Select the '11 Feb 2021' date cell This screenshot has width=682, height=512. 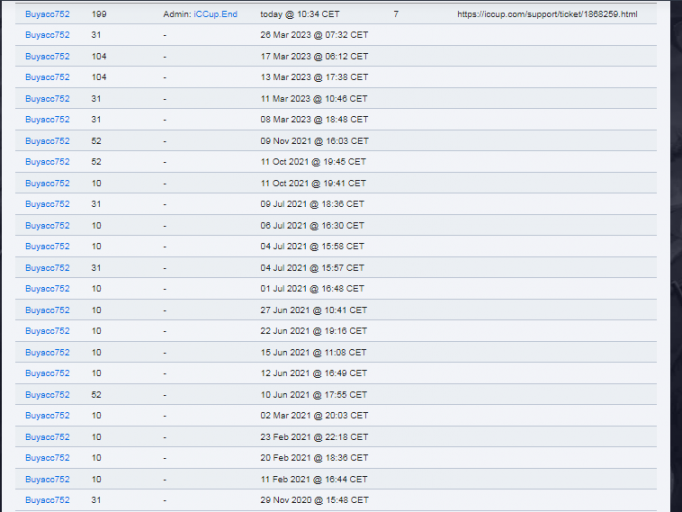pyautogui.click(x=314, y=479)
